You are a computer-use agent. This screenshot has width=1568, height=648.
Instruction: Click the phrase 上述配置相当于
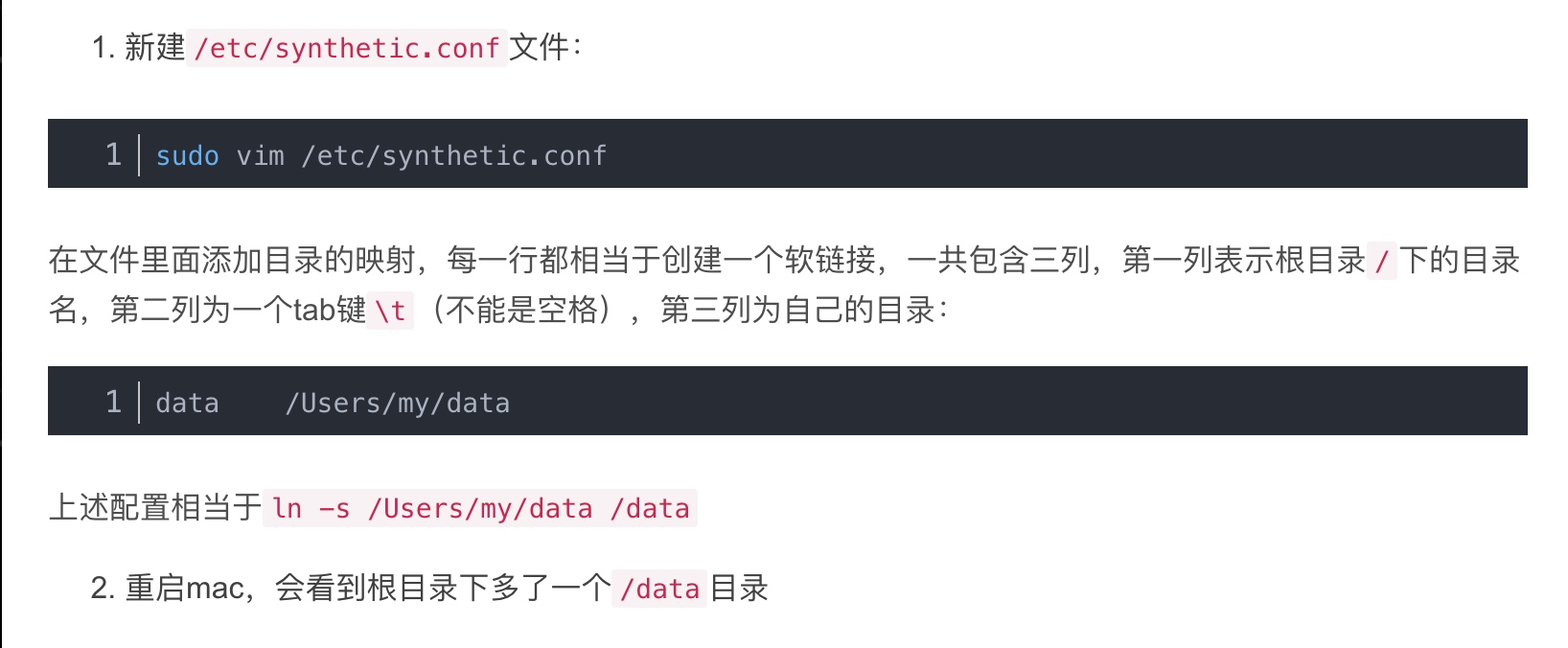tap(155, 507)
